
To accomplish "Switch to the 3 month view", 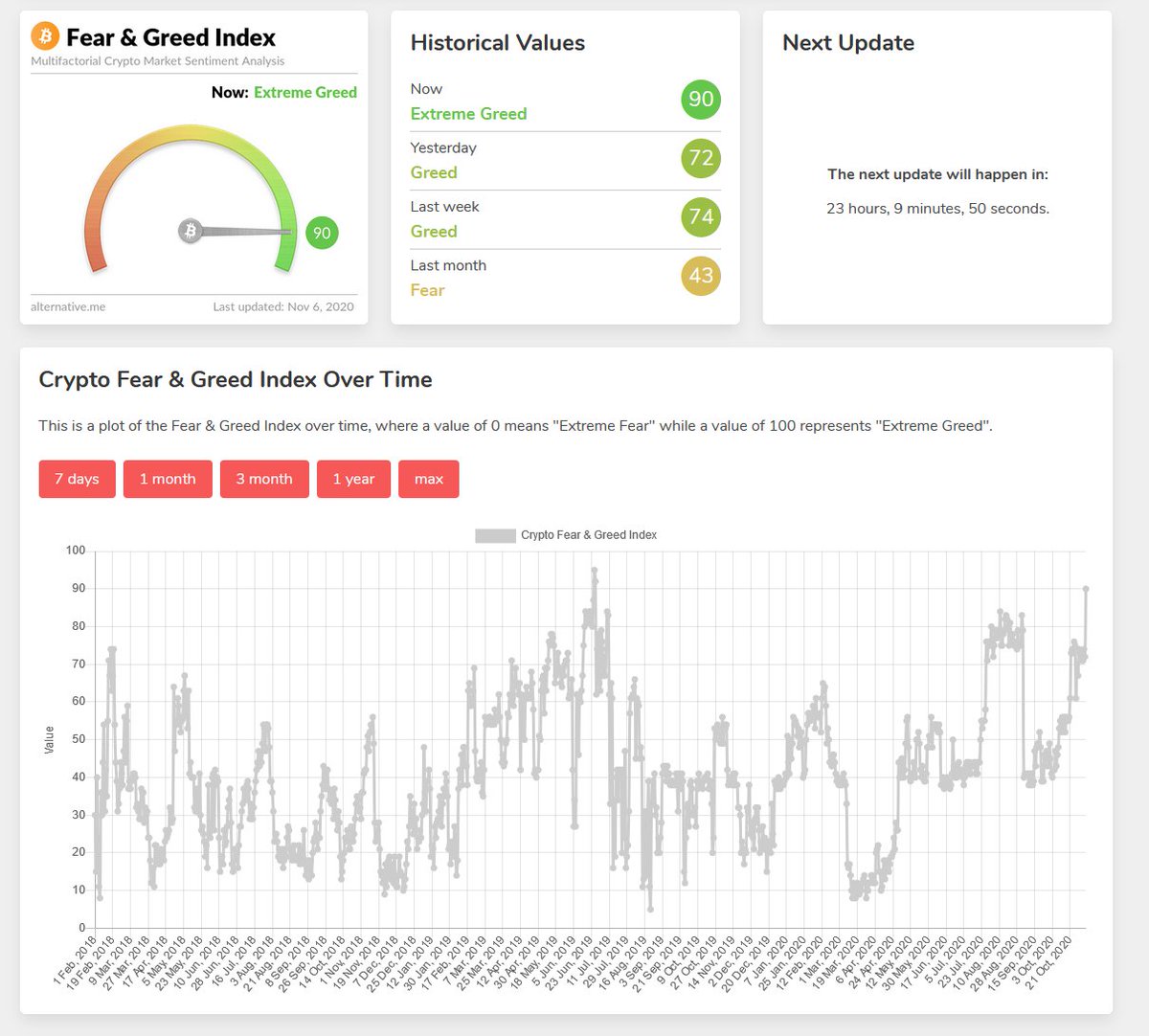I will tap(264, 479).
